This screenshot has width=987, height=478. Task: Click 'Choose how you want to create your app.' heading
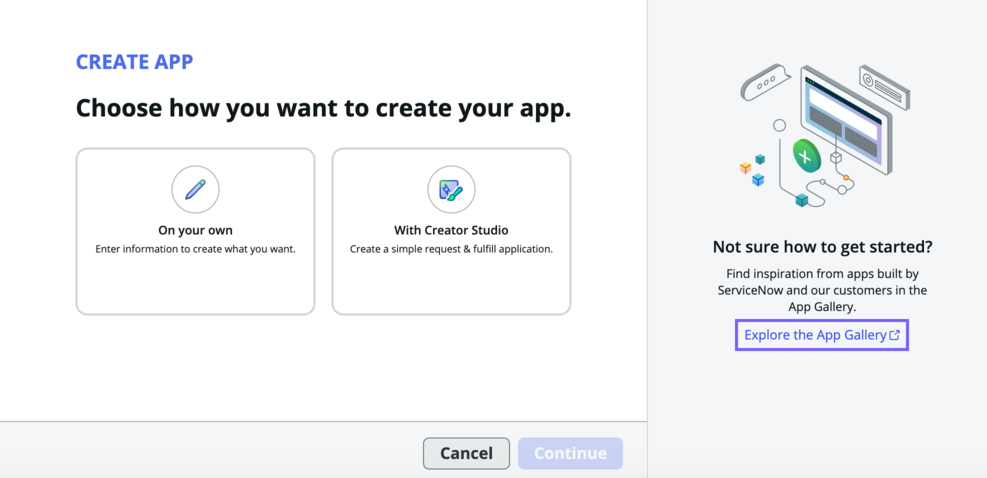324,108
